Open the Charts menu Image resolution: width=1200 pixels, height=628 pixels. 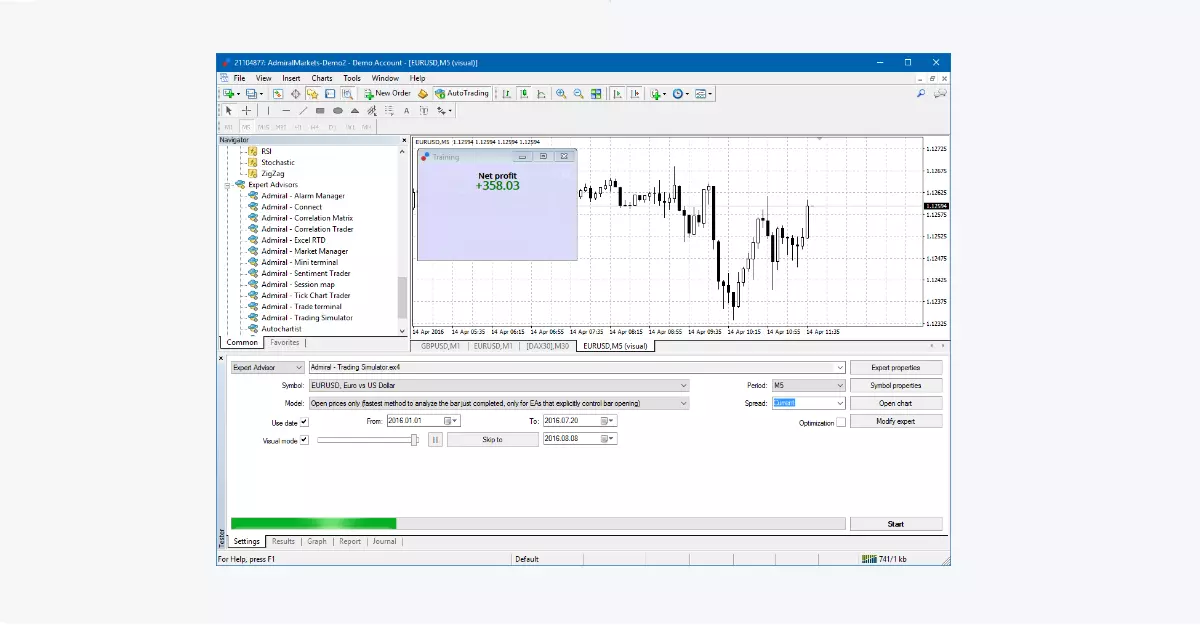pyautogui.click(x=322, y=78)
